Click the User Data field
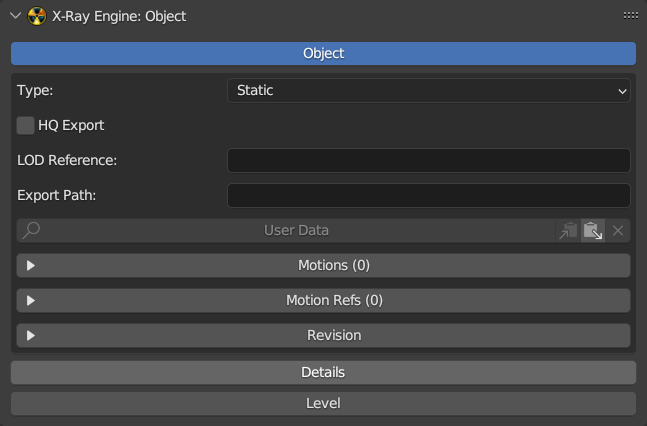 tap(296, 231)
